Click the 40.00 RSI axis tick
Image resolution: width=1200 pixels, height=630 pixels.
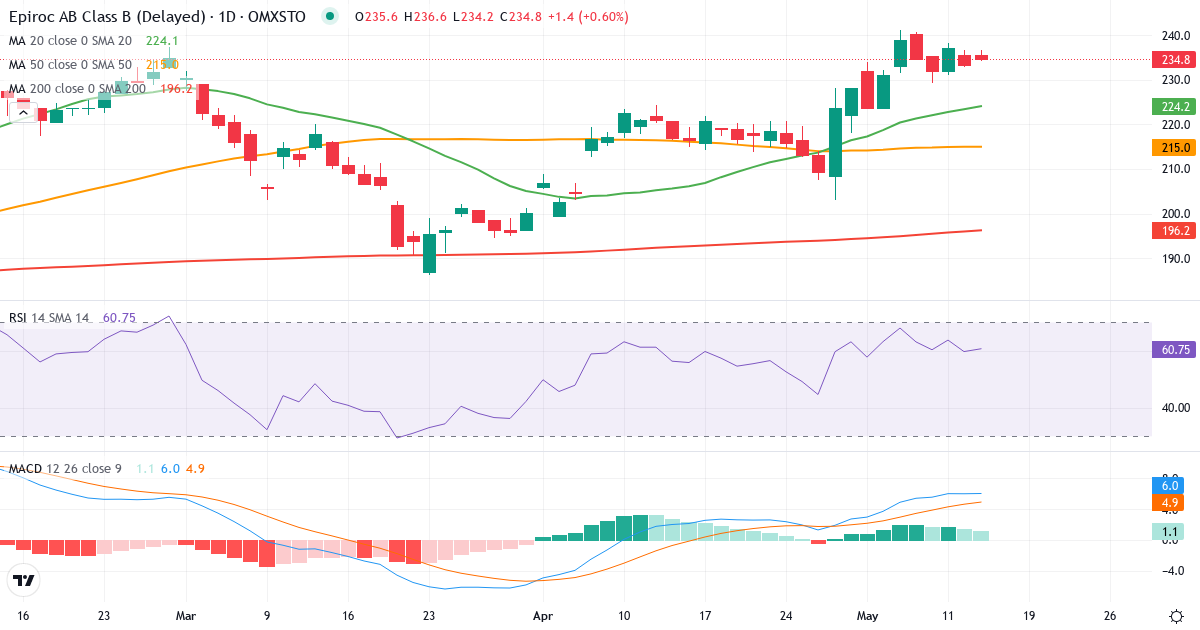tap(1176, 408)
